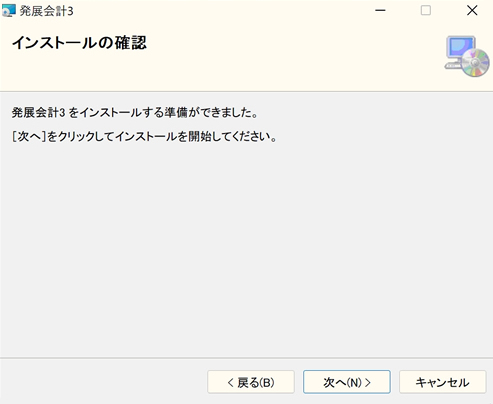
Task: Minimize the 発展会計3 installer window
Action: (380, 11)
